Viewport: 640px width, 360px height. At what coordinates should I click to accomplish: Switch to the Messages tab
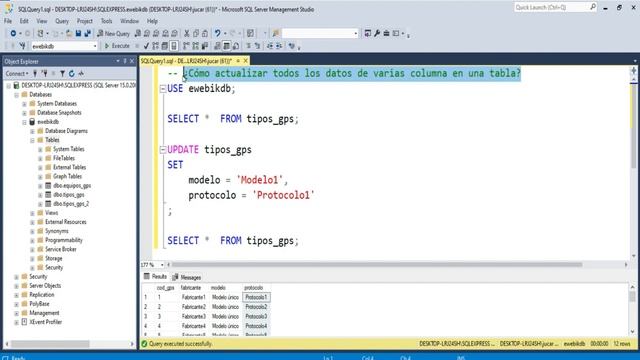coord(187,277)
